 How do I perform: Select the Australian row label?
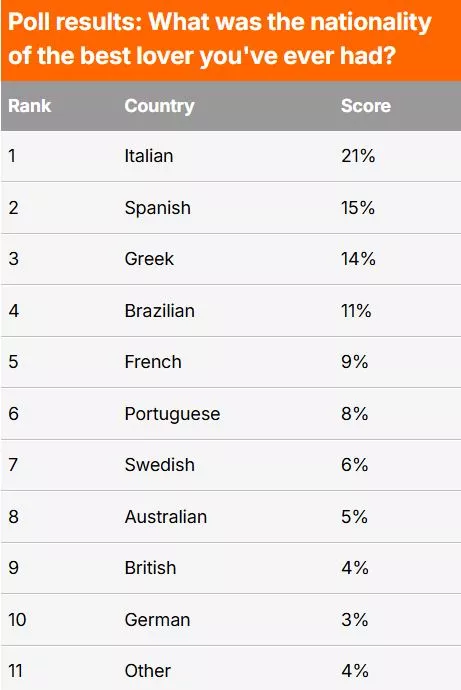165,517
